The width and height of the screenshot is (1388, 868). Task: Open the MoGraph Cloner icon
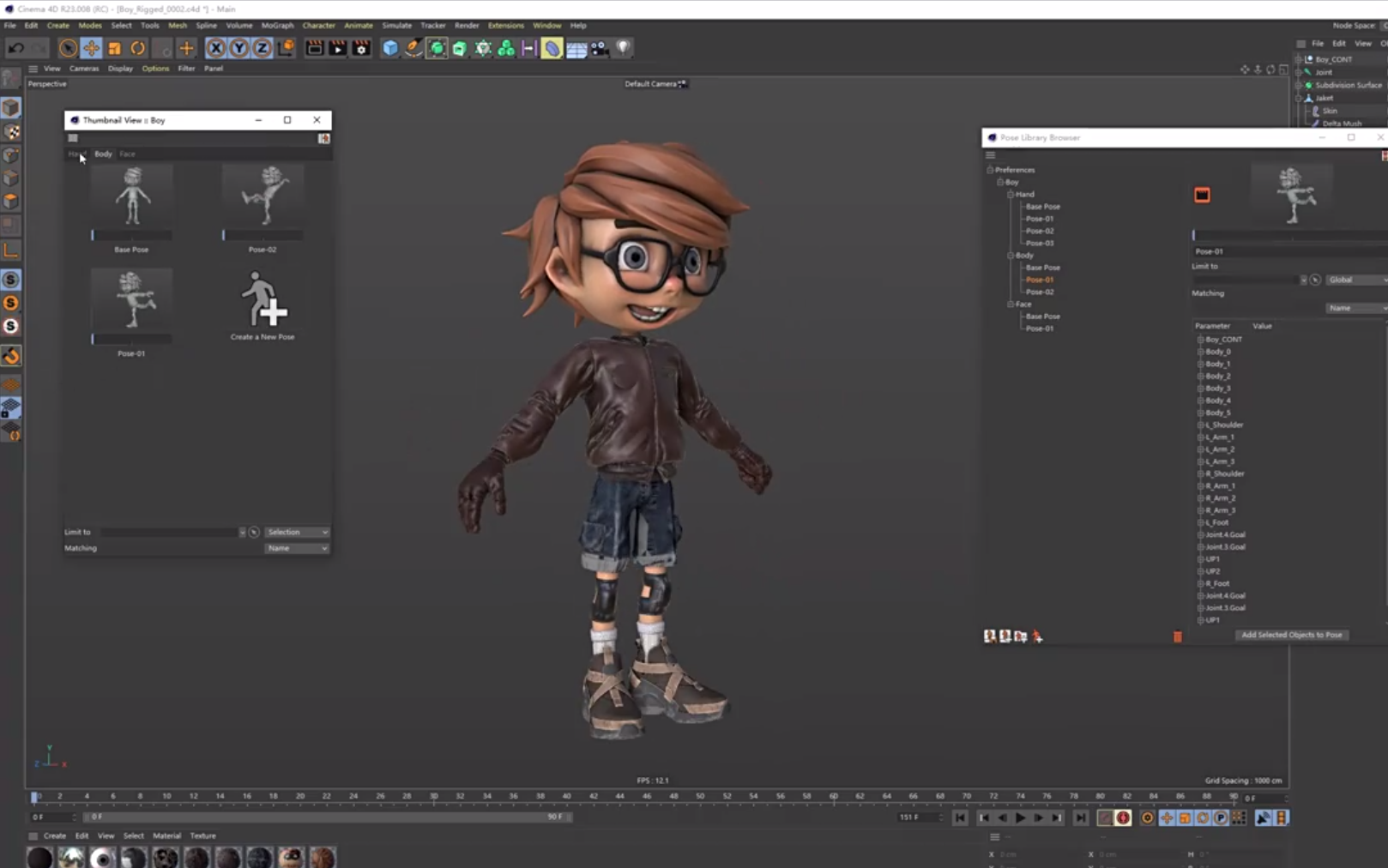tap(506, 48)
